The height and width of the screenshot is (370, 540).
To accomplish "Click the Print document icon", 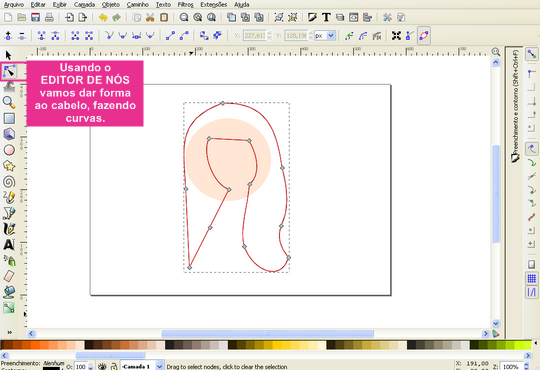I will coord(49,17).
